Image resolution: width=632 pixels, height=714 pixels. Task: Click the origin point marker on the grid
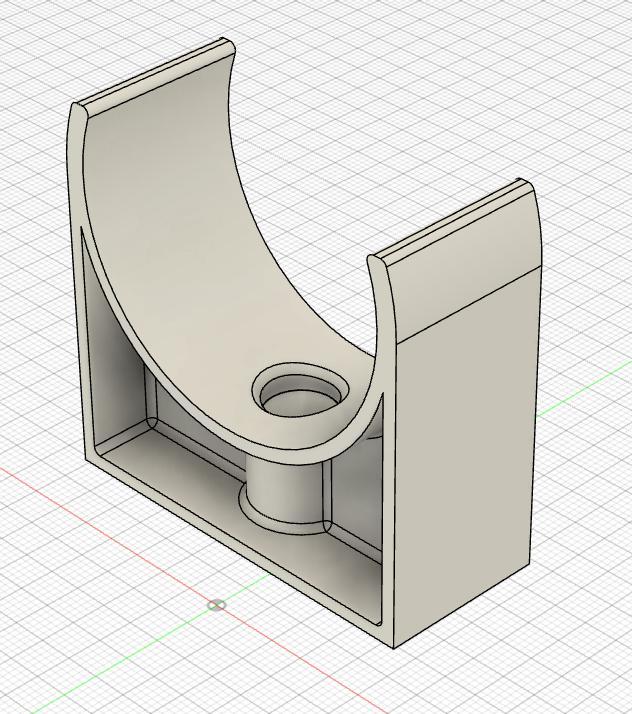coord(216,605)
